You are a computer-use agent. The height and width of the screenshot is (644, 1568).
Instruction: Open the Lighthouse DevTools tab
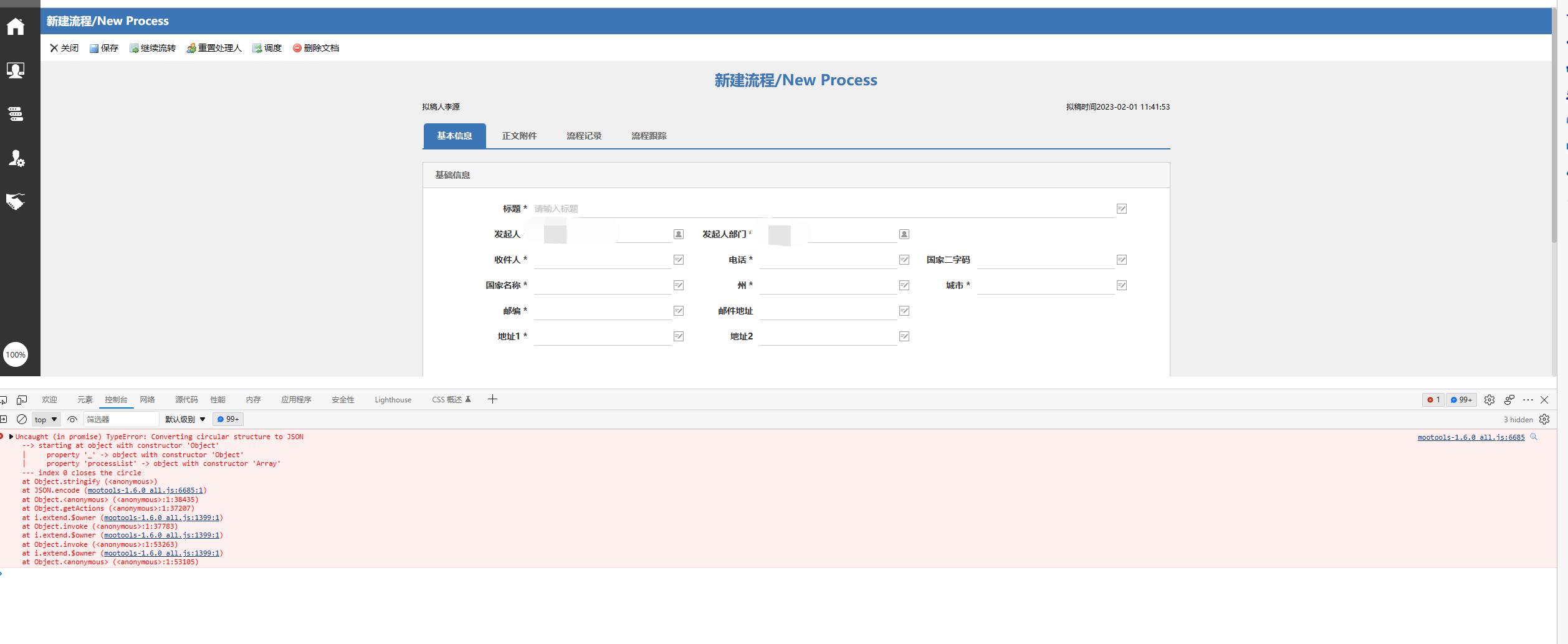[393, 400]
